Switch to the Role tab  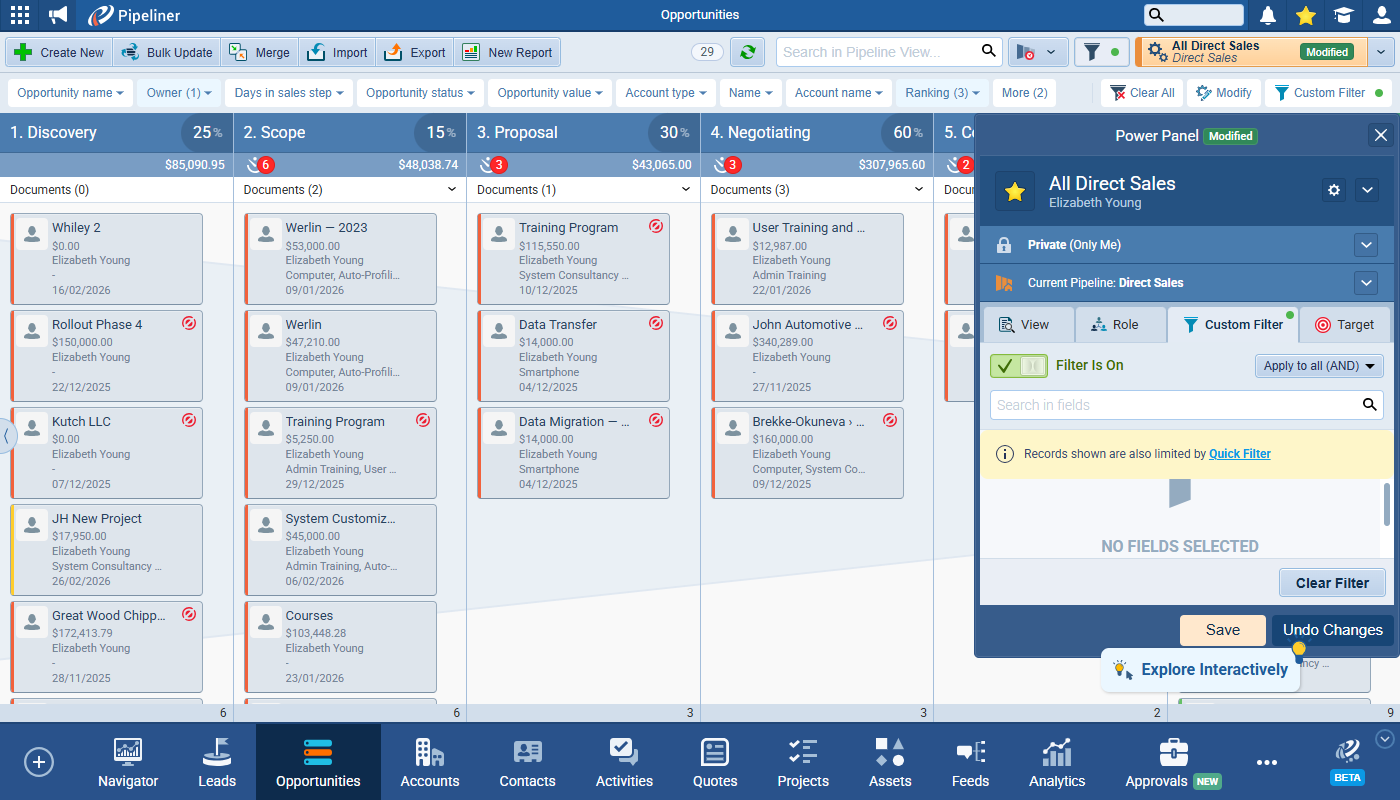pos(1120,325)
